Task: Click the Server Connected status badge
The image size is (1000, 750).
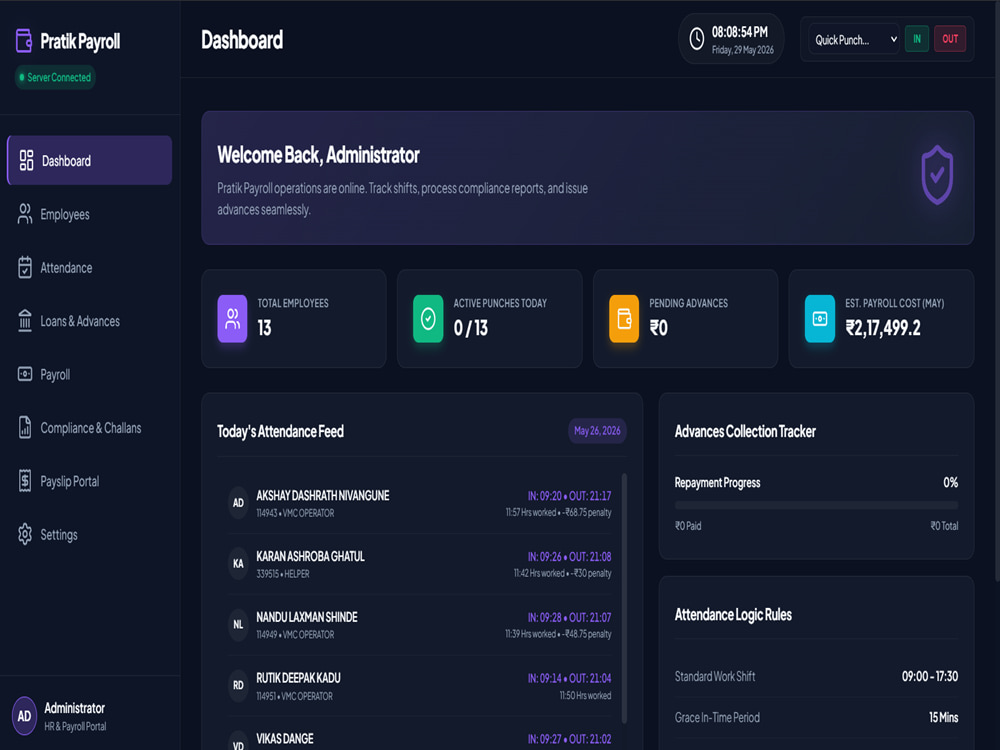Action: coord(55,77)
